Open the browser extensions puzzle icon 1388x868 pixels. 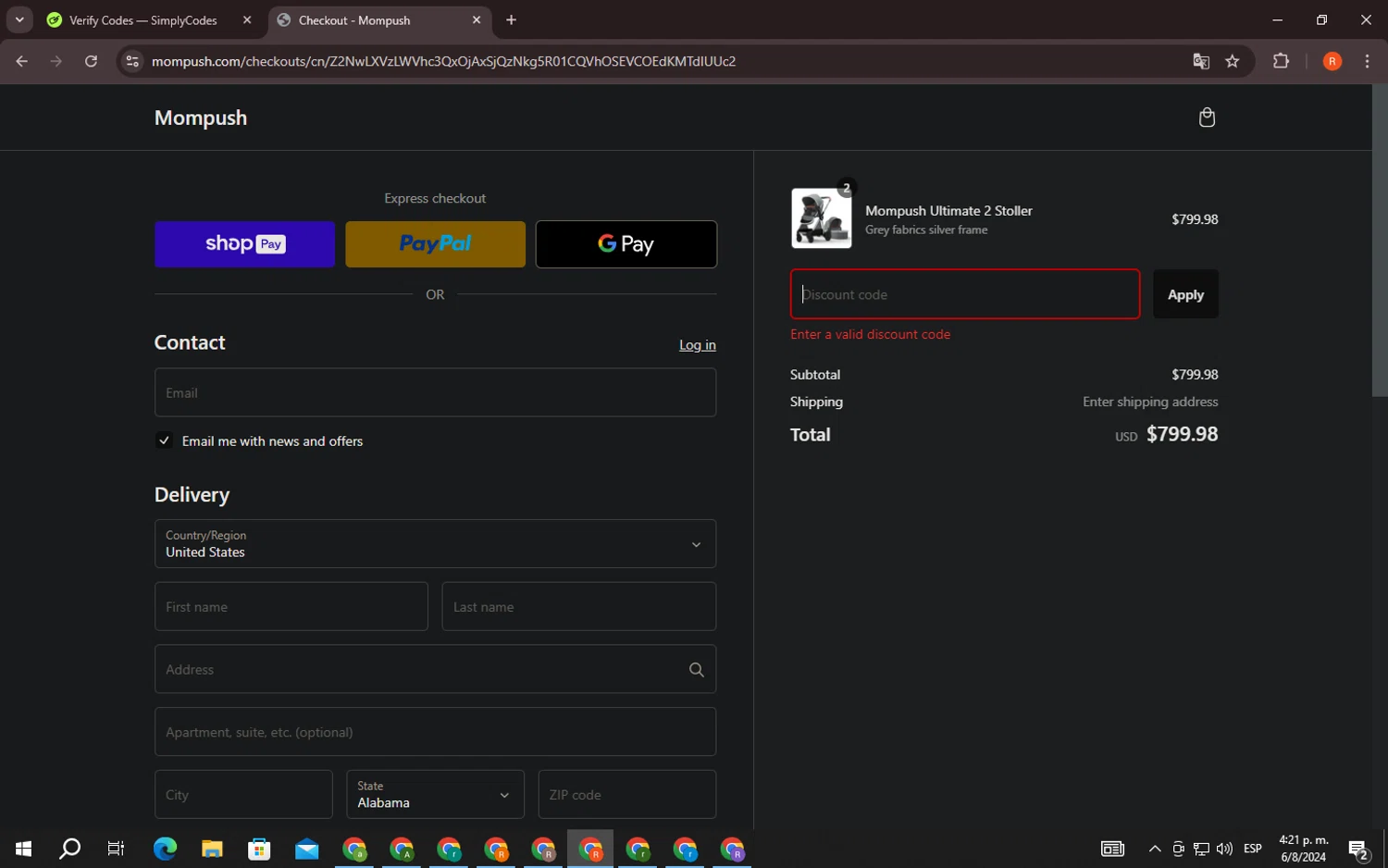1281,61
